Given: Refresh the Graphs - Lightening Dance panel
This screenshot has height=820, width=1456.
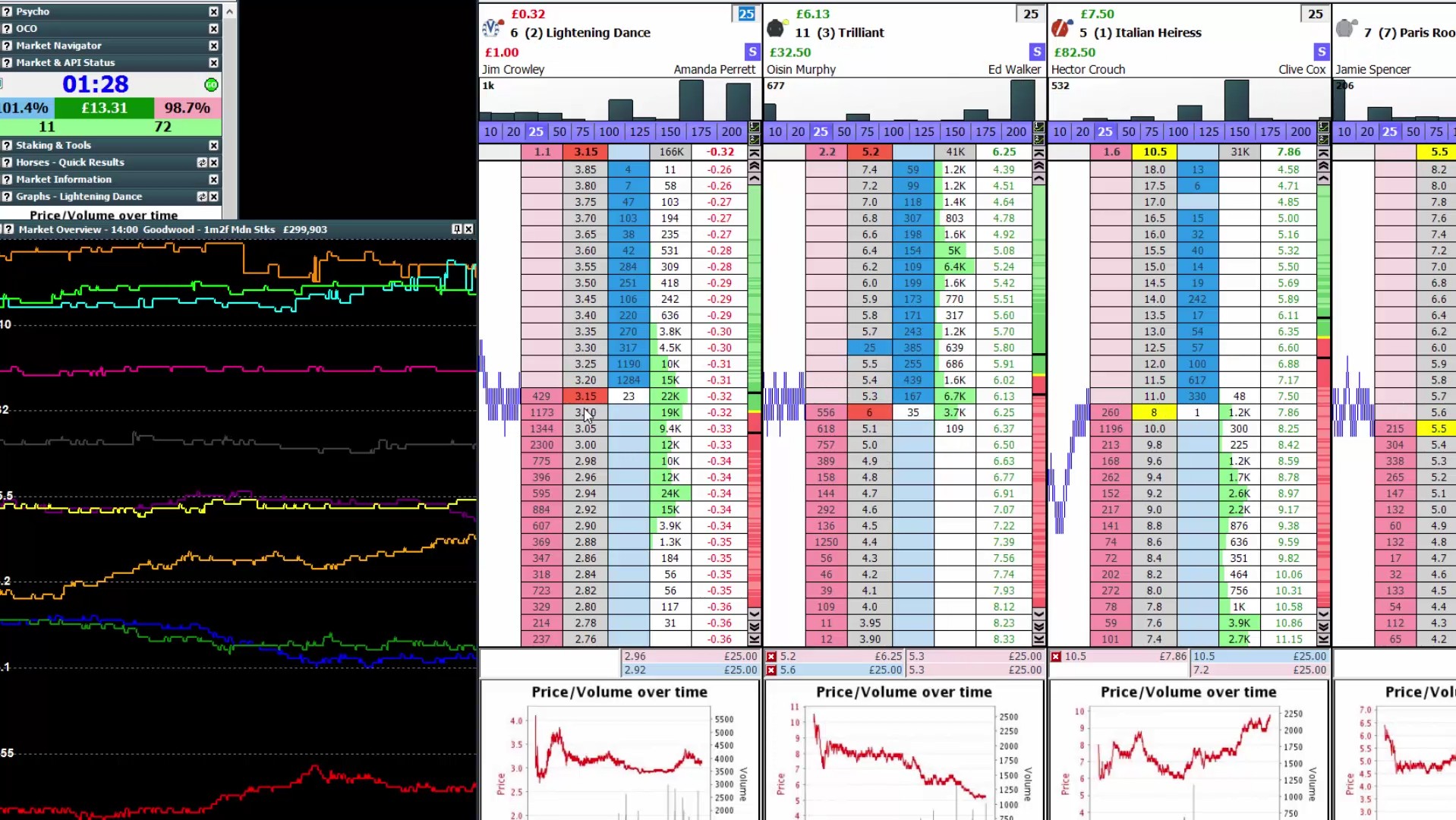Looking at the screenshot, I should coord(202,197).
